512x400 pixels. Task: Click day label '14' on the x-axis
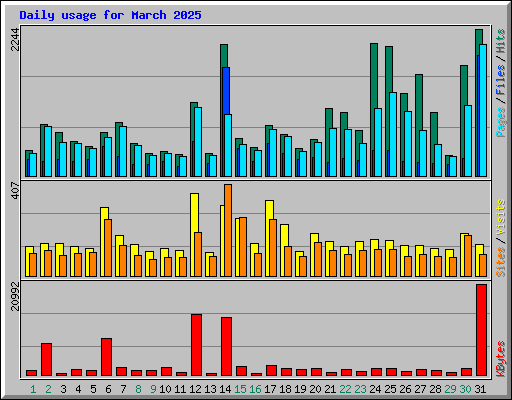point(225,389)
